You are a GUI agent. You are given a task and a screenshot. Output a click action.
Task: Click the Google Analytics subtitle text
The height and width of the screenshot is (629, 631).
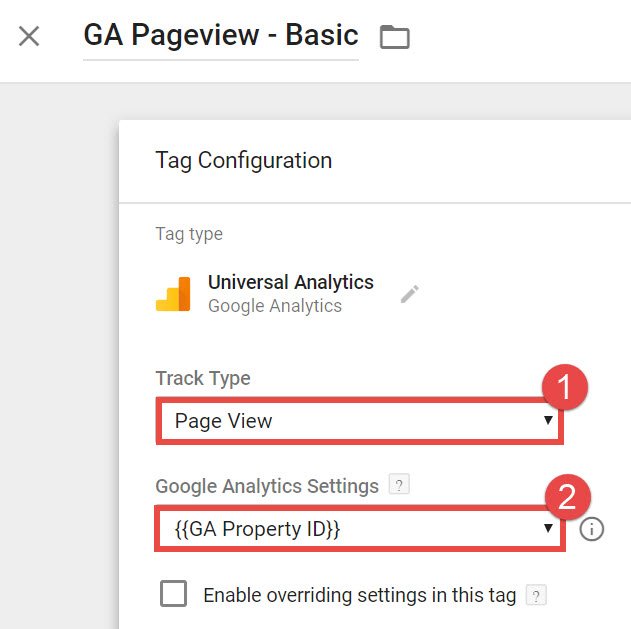tap(274, 306)
